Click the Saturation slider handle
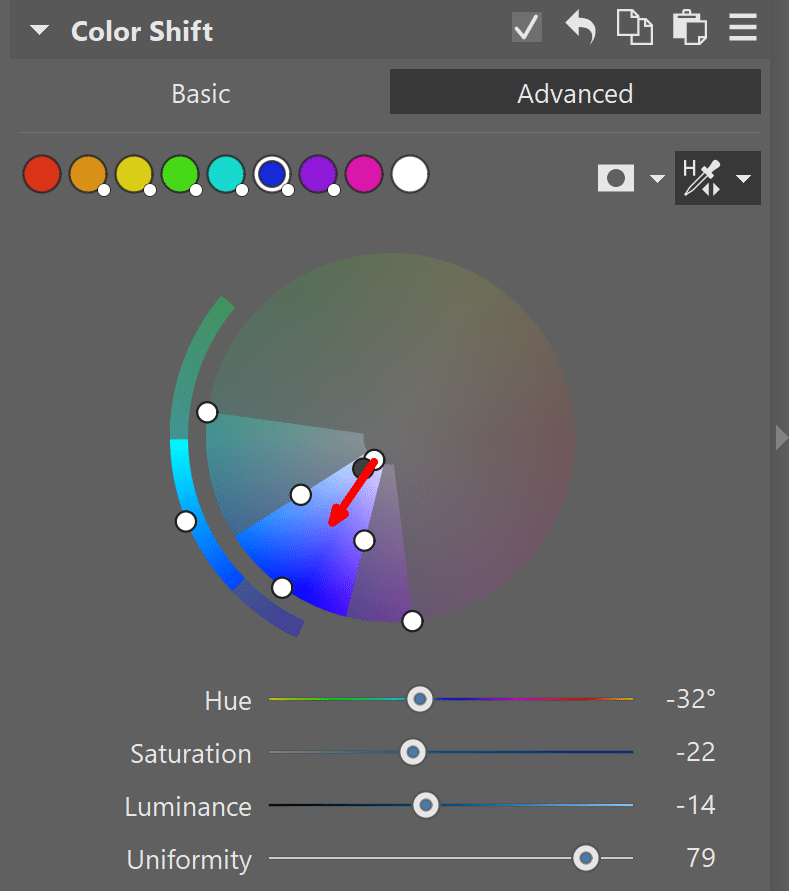 click(413, 752)
